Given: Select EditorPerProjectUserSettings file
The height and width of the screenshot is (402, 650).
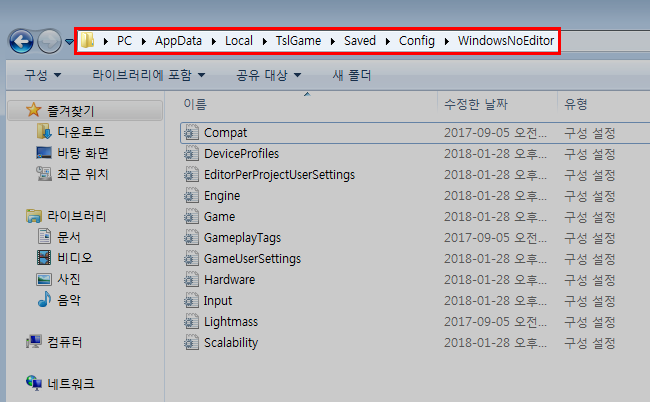Looking at the screenshot, I should click(x=279, y=175).
